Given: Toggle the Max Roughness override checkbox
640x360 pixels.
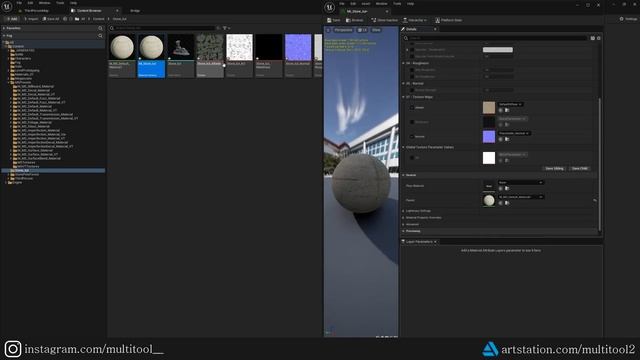Looking at the screenshot, I should [412, 76].
